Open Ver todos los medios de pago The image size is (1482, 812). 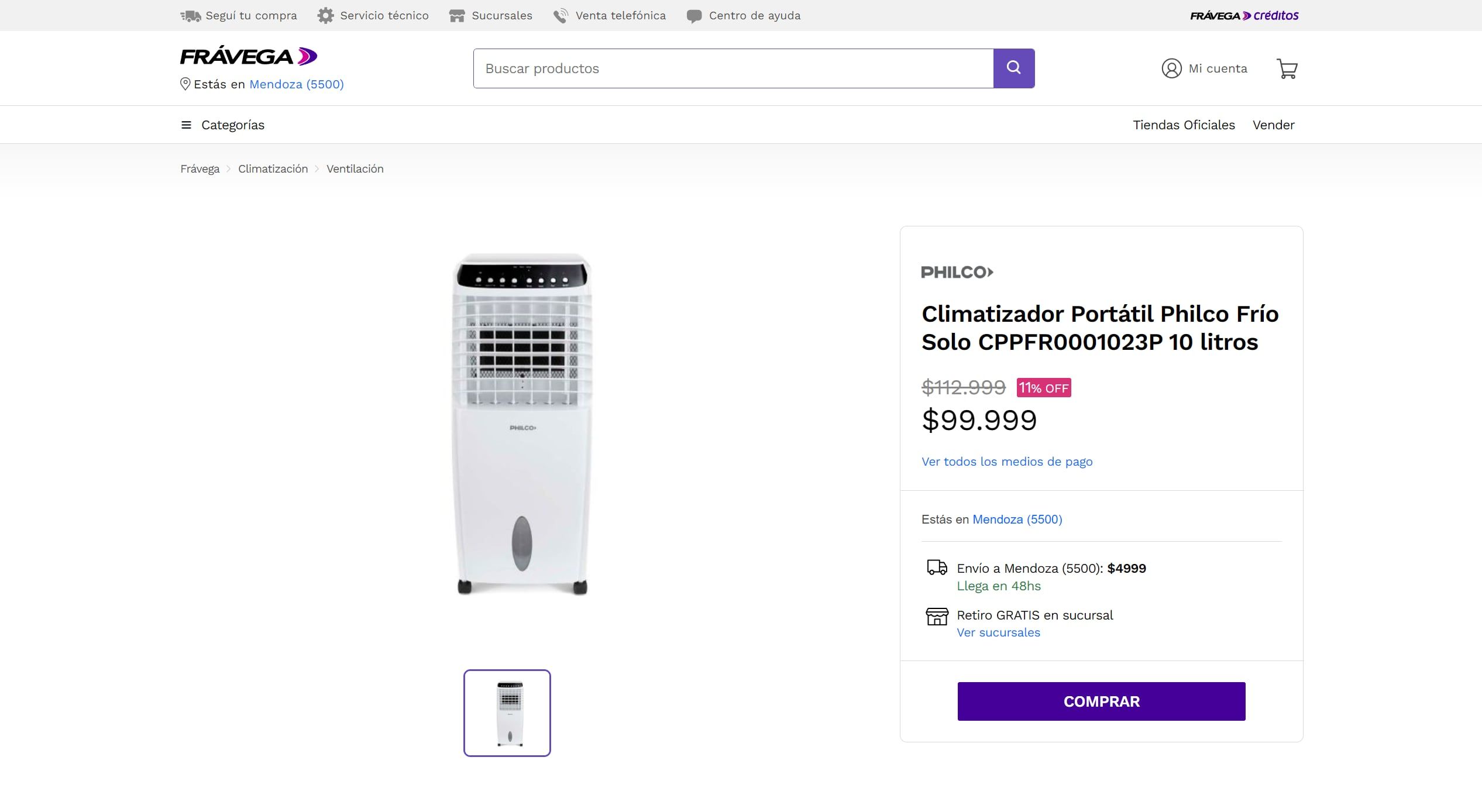coord(1007,462)
